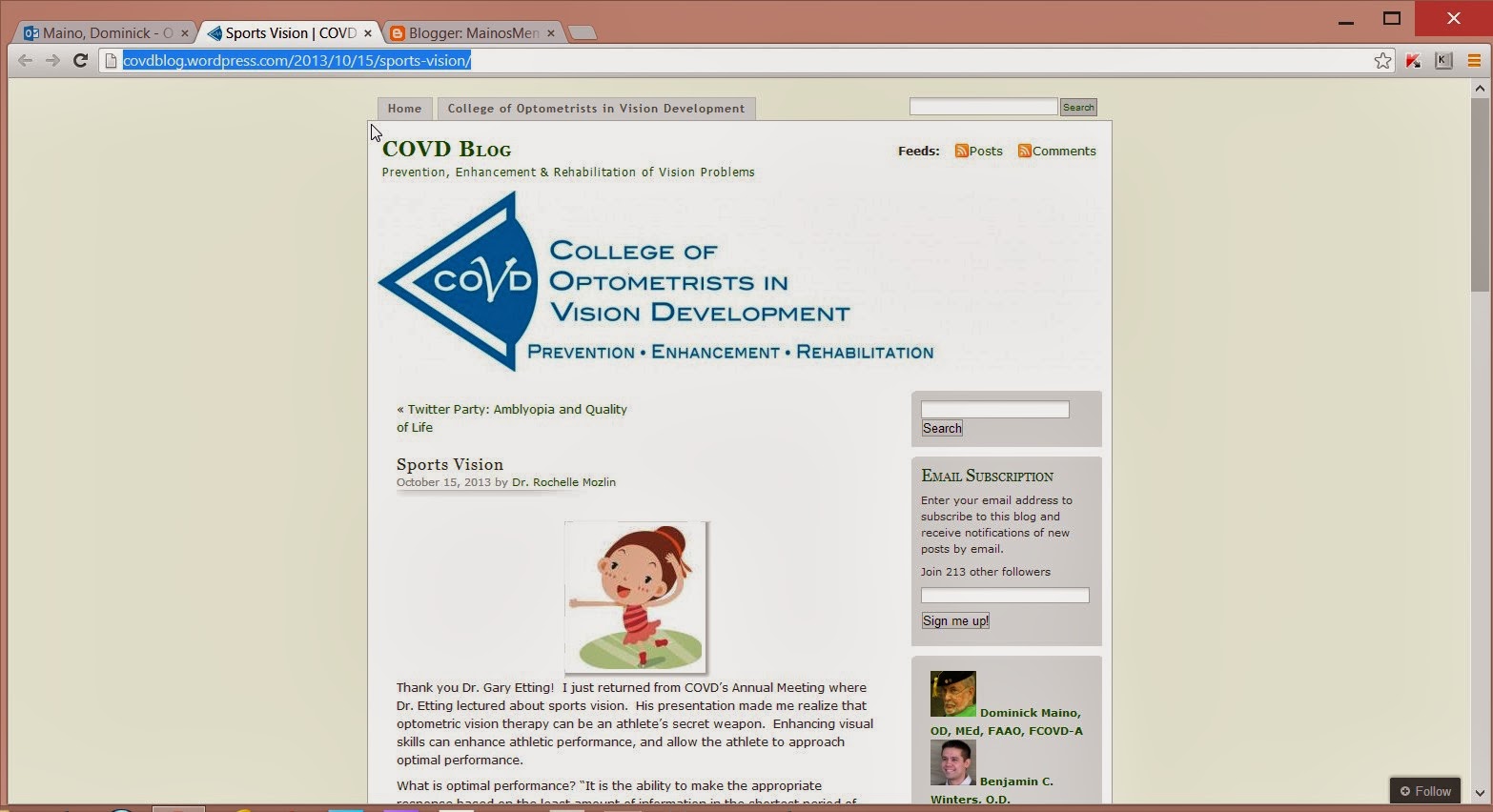This screenshot has height=812, width=1493.
Task: Click the browser Back arrow
Action: (26, 61)
